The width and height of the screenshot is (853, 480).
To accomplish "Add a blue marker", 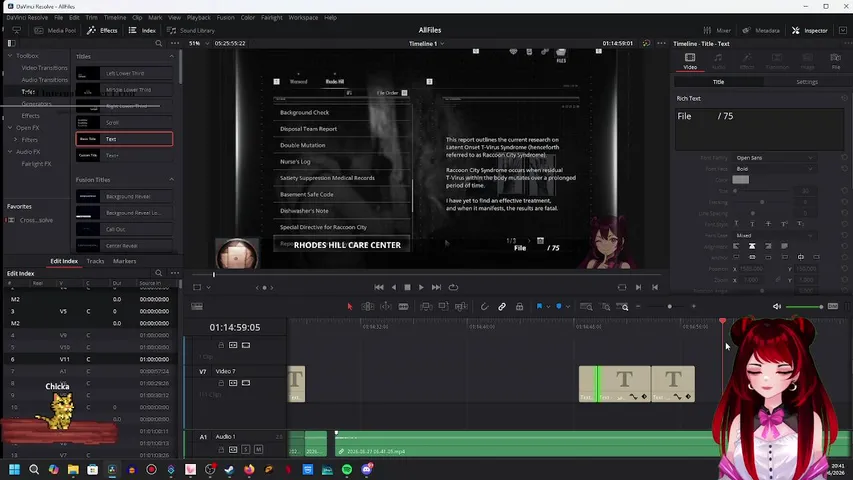I will pyautogui.click(x=559, y=306).
